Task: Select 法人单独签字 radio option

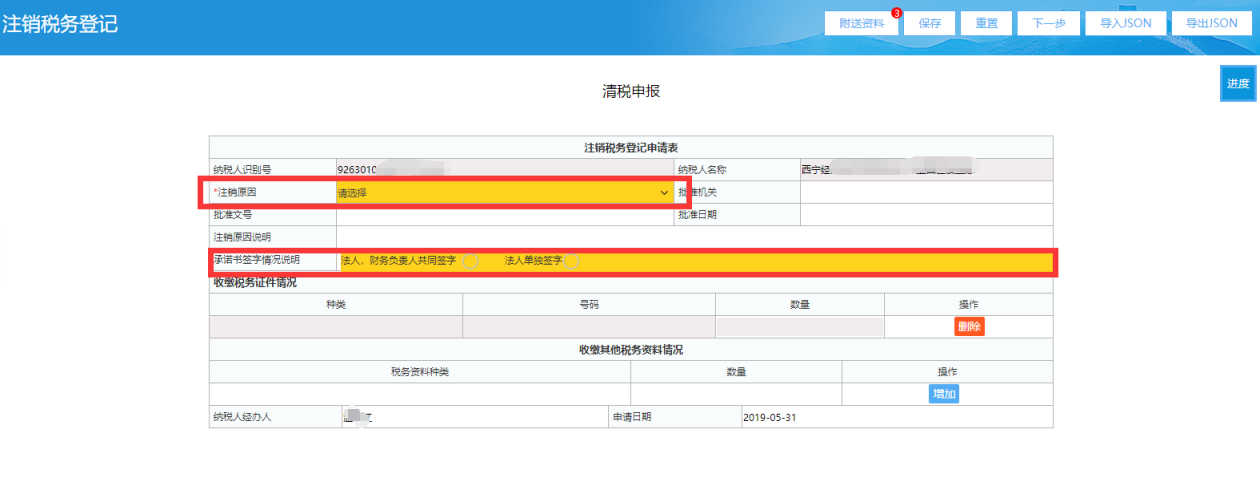Action: [572, 261]
